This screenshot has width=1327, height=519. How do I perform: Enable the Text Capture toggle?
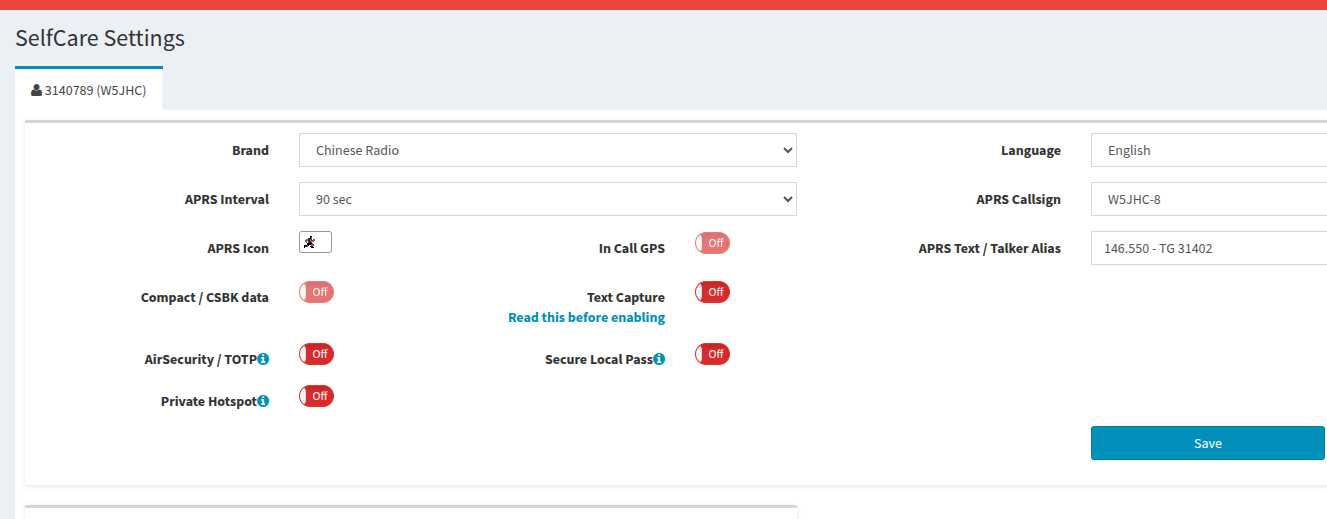pos(712,292)
